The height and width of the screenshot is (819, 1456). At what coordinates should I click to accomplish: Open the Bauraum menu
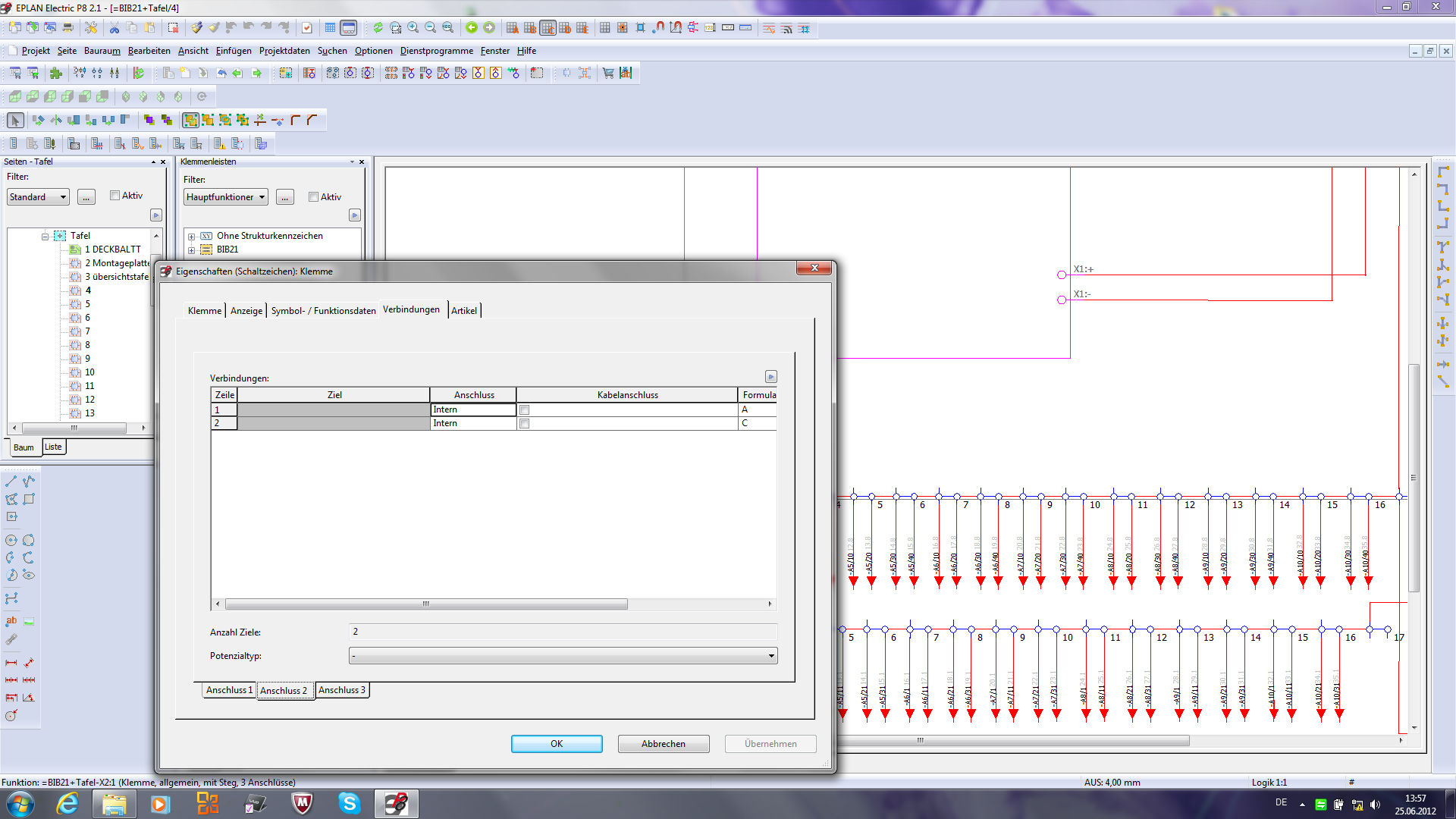pos(102,51)
